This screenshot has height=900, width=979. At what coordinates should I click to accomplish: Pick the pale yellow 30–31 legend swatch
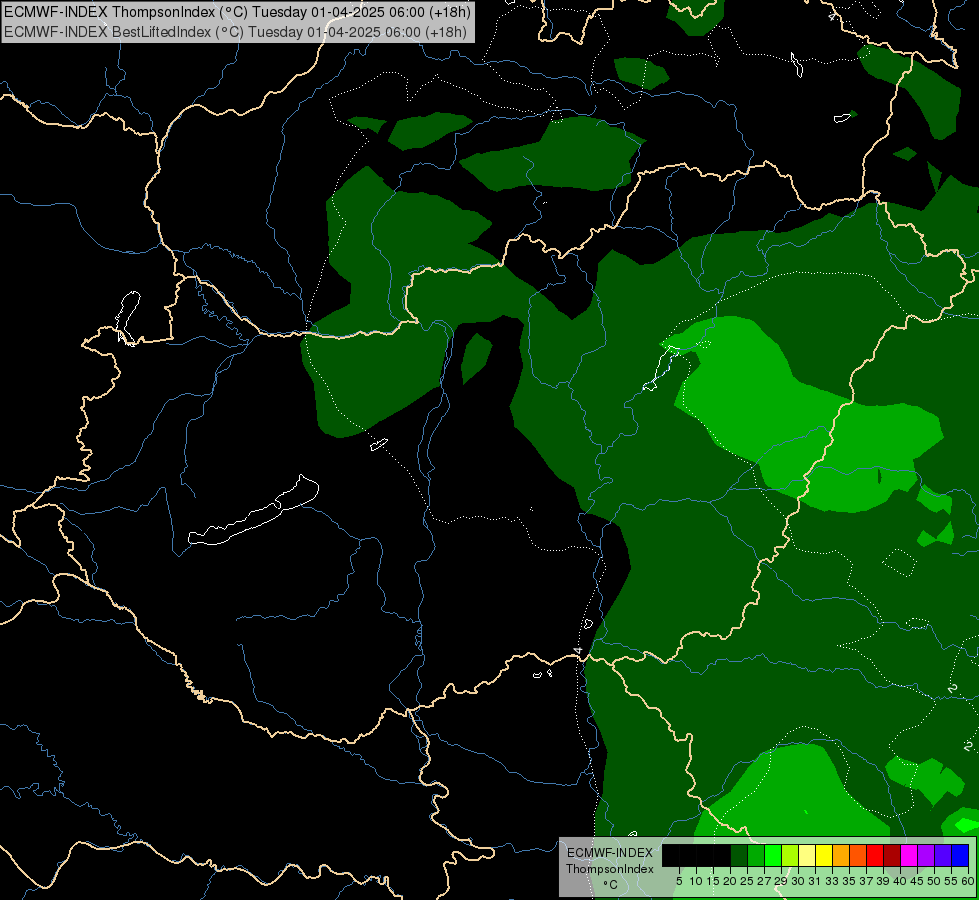coord(807,855)
